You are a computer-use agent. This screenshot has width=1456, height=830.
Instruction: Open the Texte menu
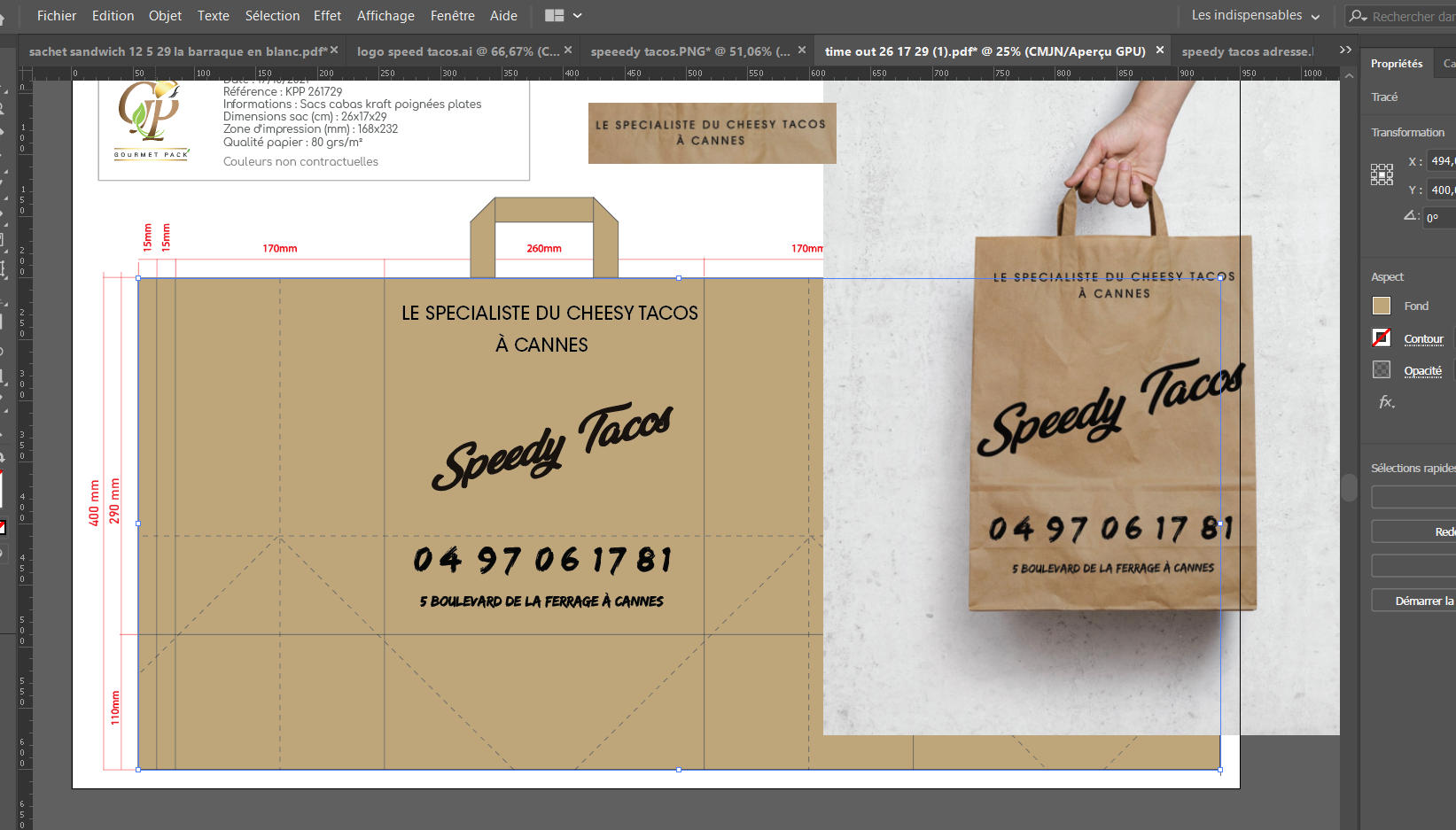(x=213, y=16)
